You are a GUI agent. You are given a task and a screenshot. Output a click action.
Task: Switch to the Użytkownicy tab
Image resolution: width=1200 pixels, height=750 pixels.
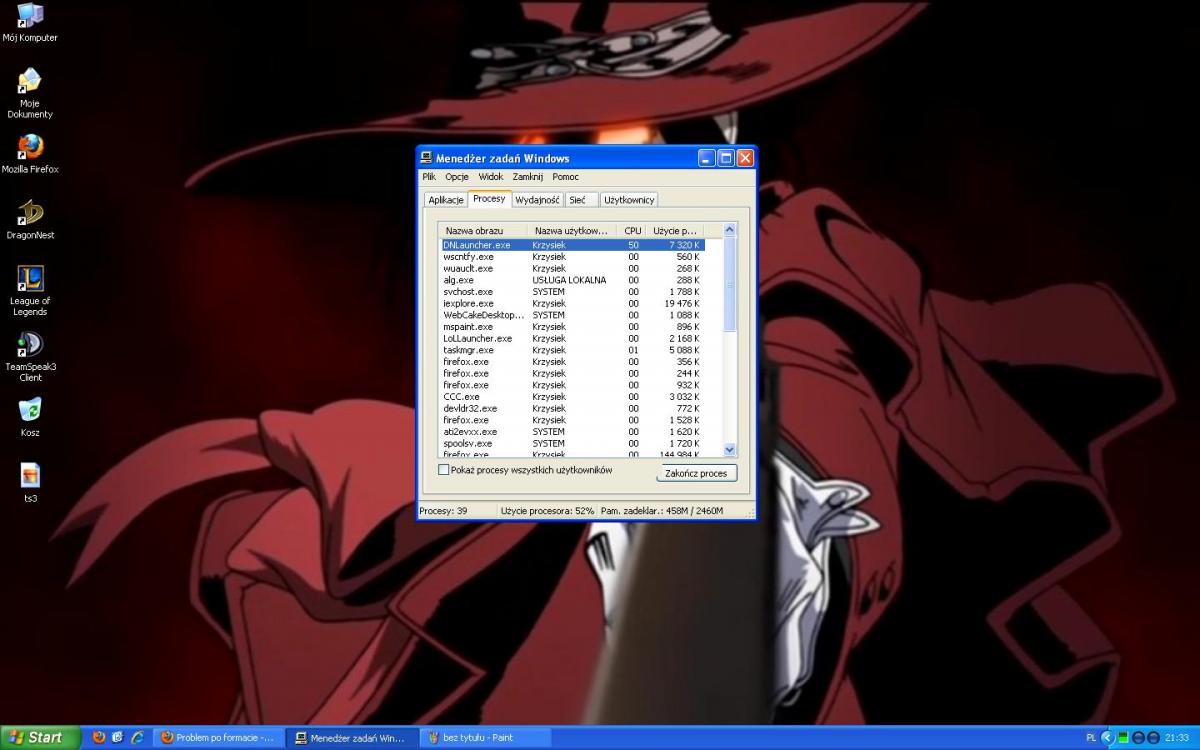pos(629,200)
